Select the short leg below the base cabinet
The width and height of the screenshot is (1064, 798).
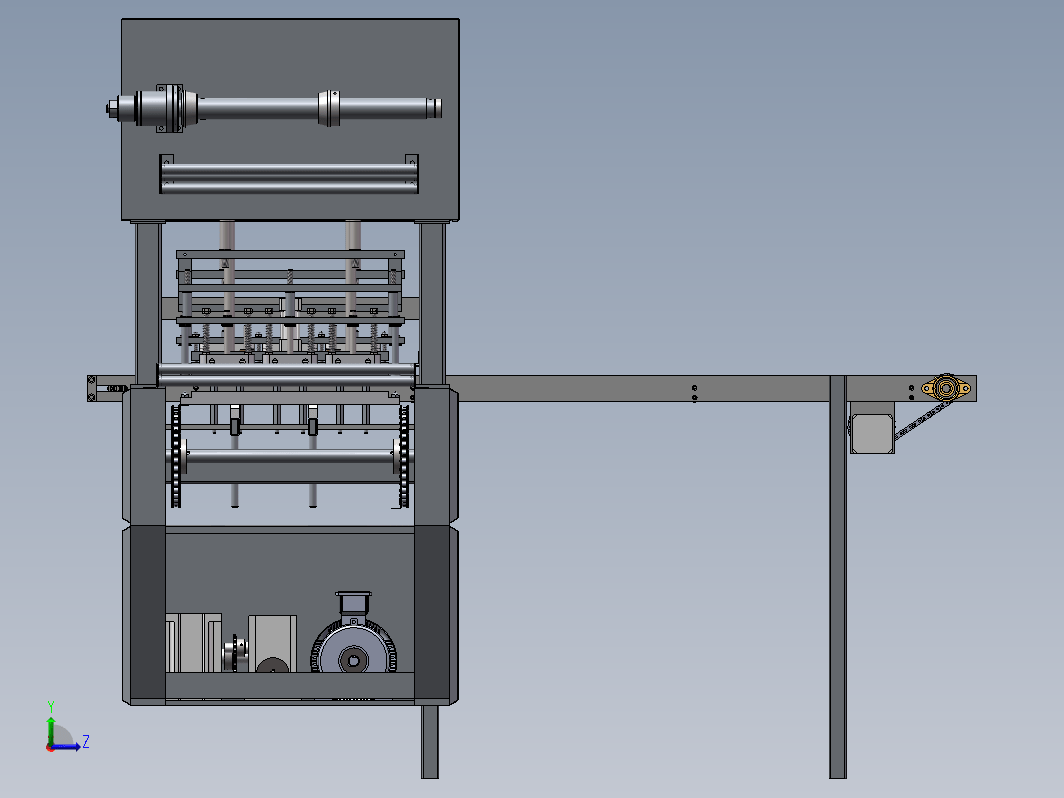430,742
